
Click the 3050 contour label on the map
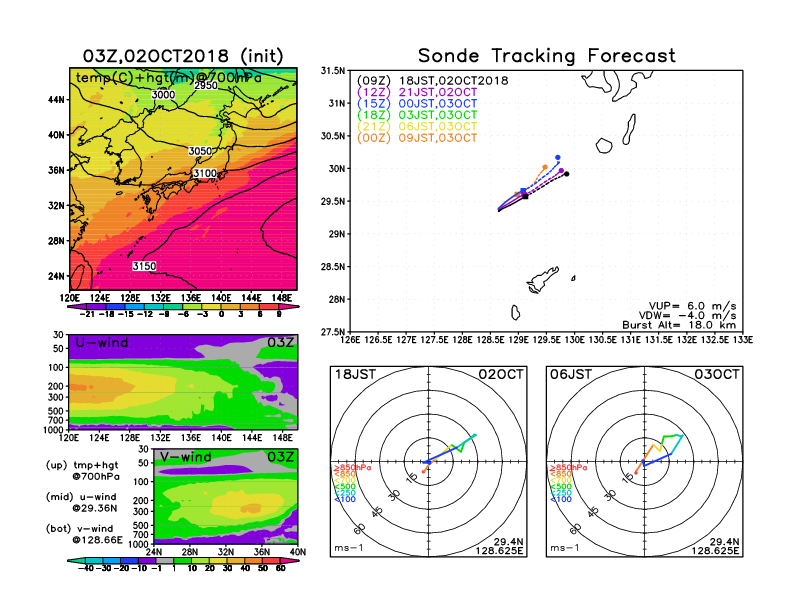[200, 151]
